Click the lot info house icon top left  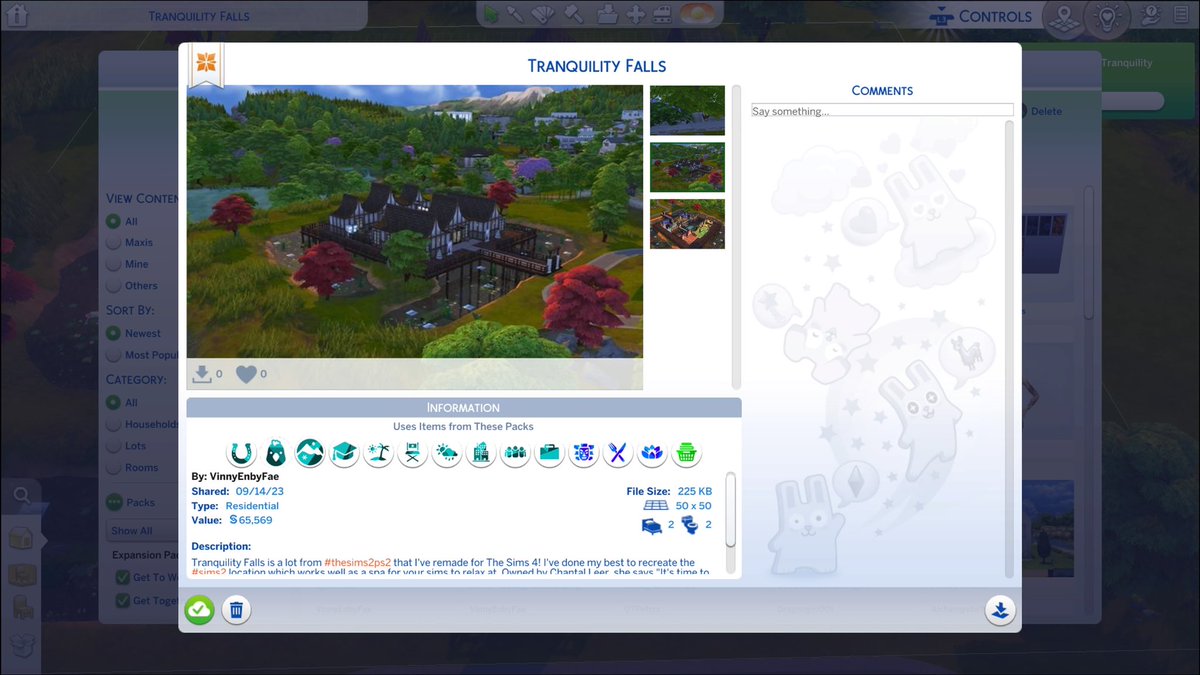tap(17, 14)
